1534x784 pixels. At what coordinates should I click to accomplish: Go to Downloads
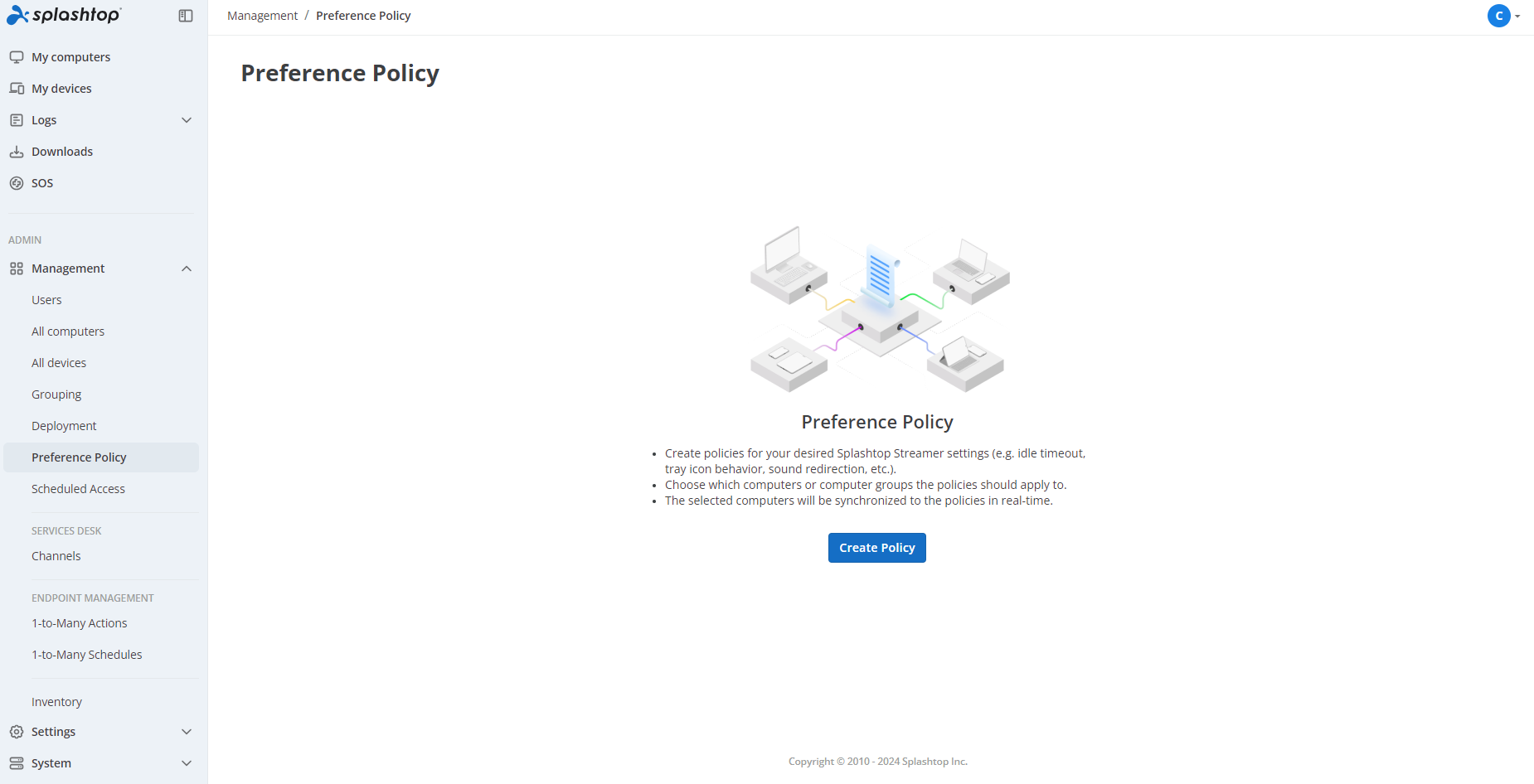click(x=62, y=152)
